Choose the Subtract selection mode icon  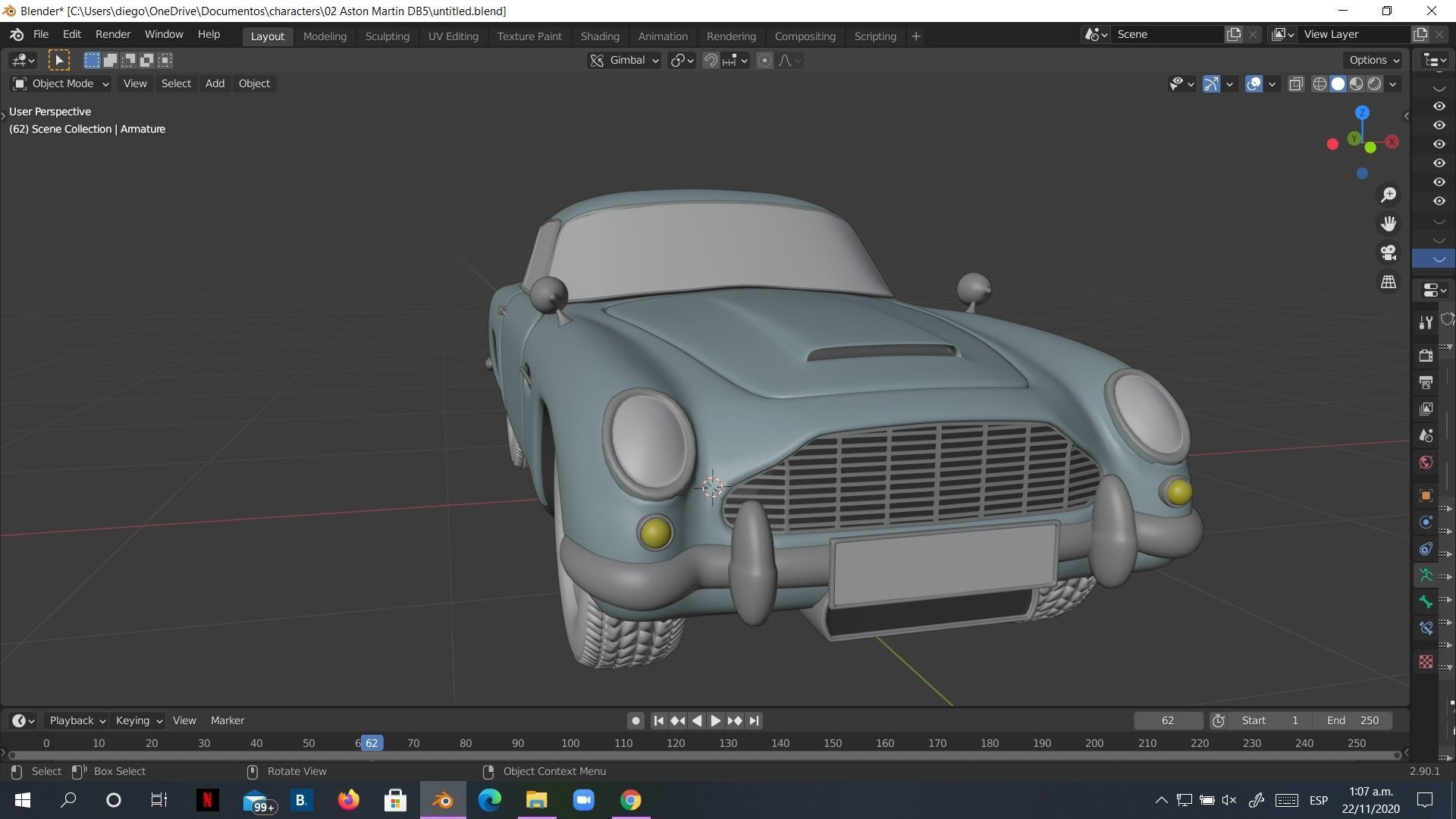pos(128,60)
